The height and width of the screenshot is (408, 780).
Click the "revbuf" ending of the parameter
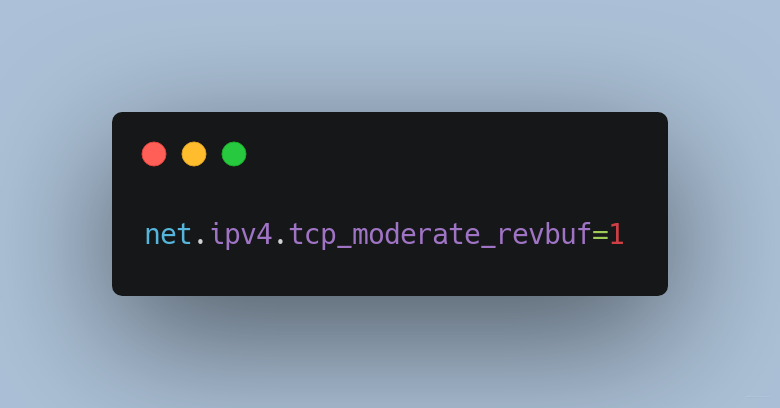[544, 234]
